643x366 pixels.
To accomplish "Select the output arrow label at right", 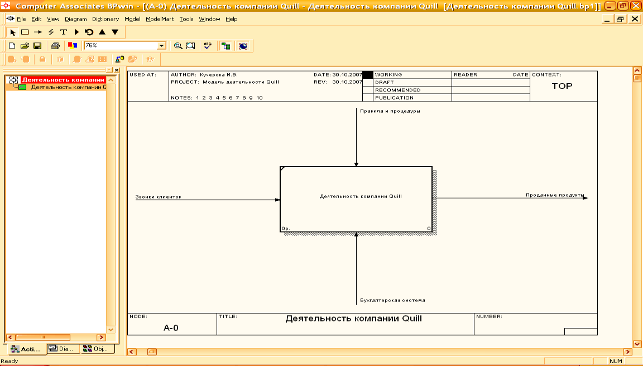I will pos(554,196).
